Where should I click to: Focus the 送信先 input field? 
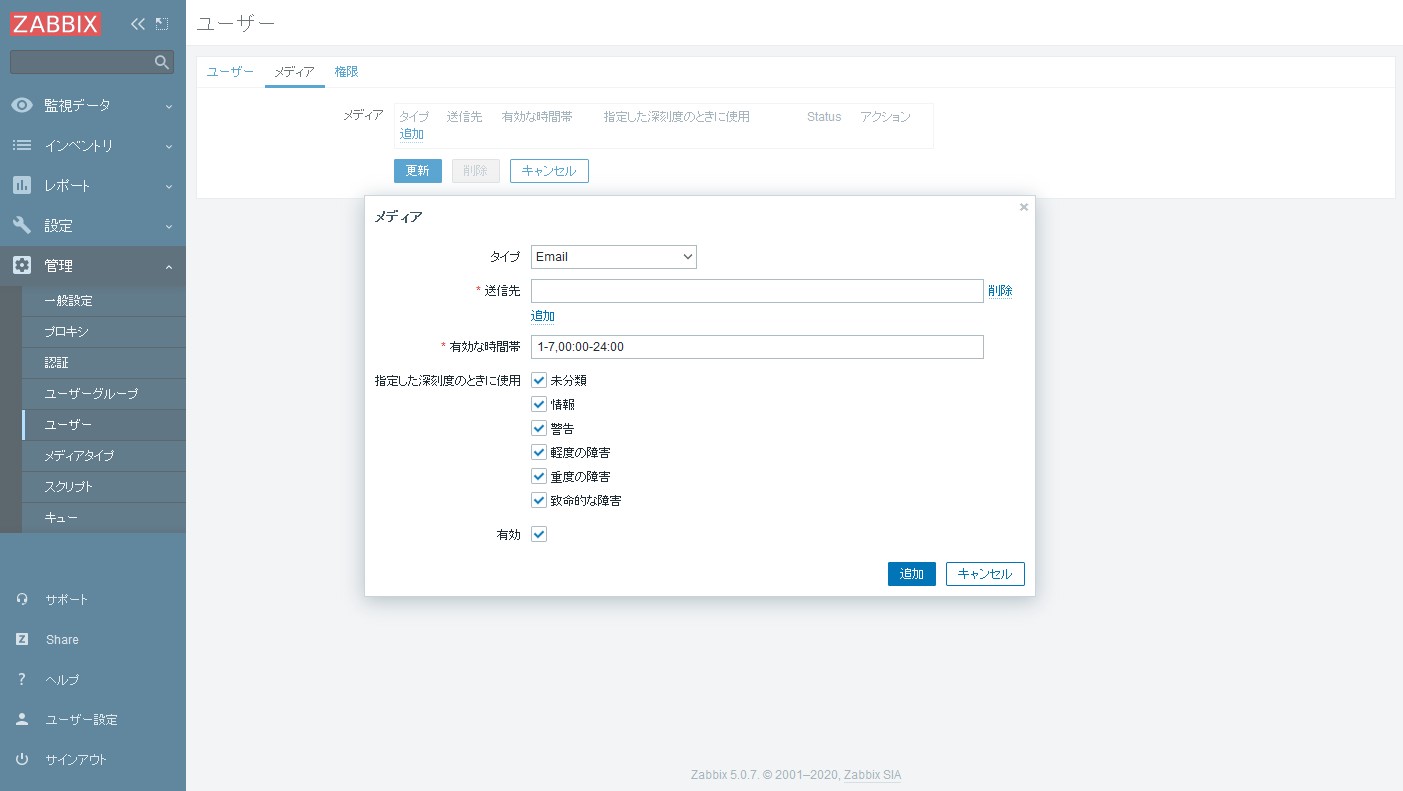757,291
